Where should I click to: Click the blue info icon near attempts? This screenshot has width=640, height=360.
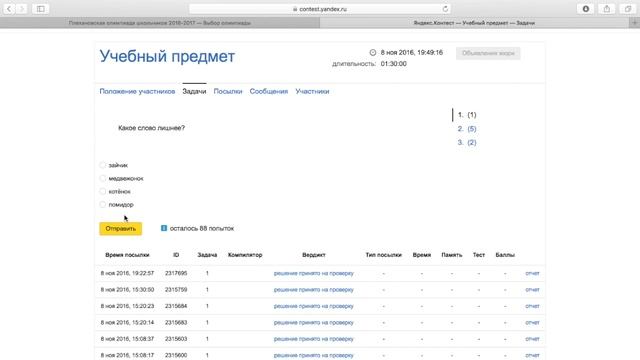tap(164, 228)
